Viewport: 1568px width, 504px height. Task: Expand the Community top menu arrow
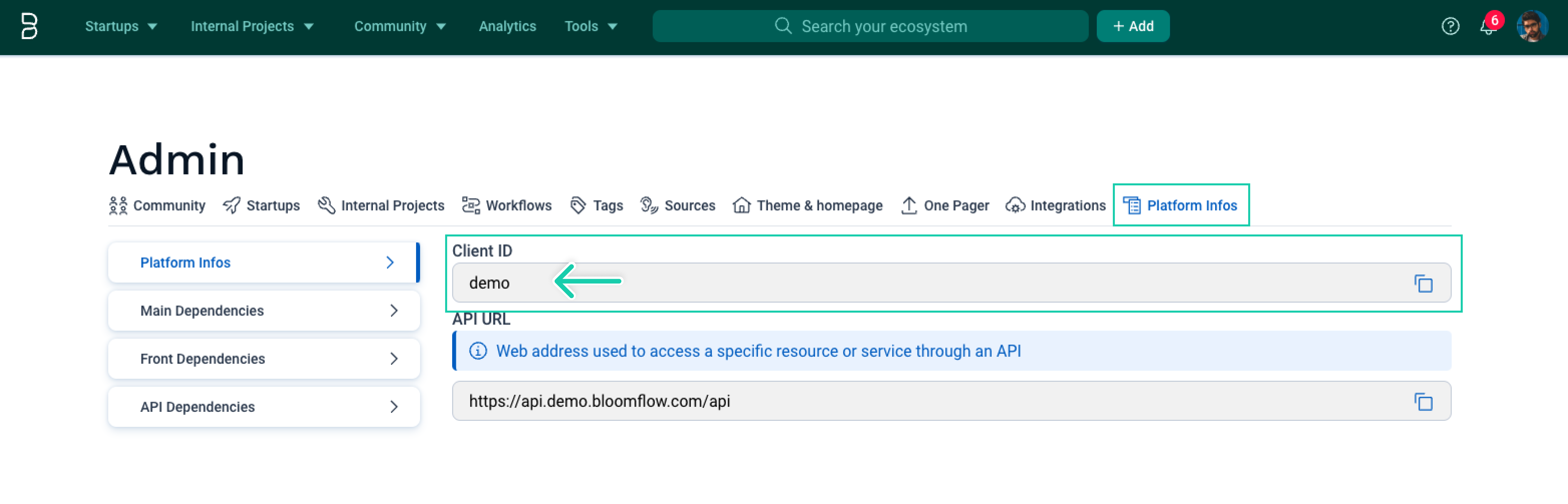pos(441,26)
